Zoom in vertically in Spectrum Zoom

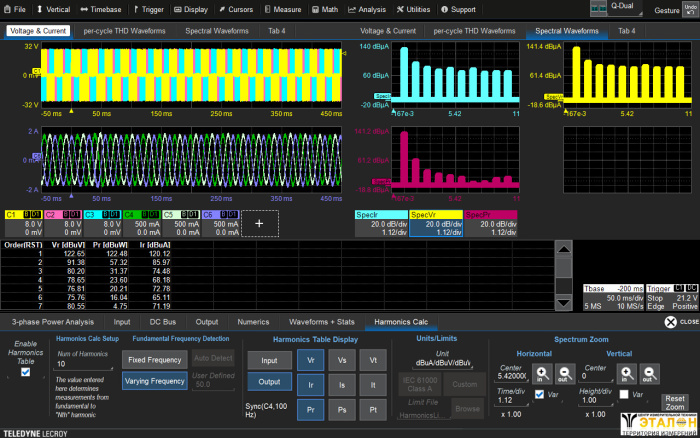click(x=626, y=372)
